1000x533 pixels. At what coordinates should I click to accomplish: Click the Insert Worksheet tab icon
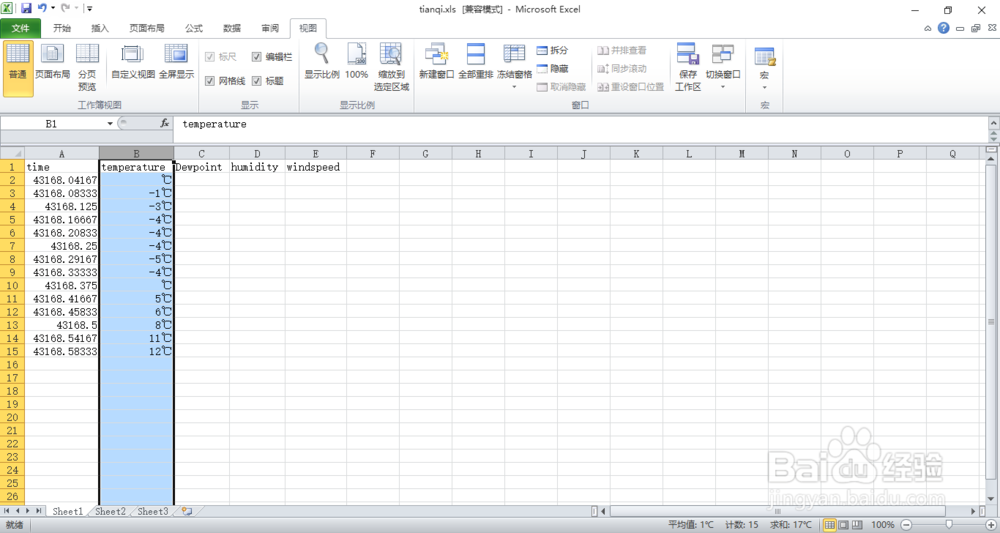tap(187, 511)
